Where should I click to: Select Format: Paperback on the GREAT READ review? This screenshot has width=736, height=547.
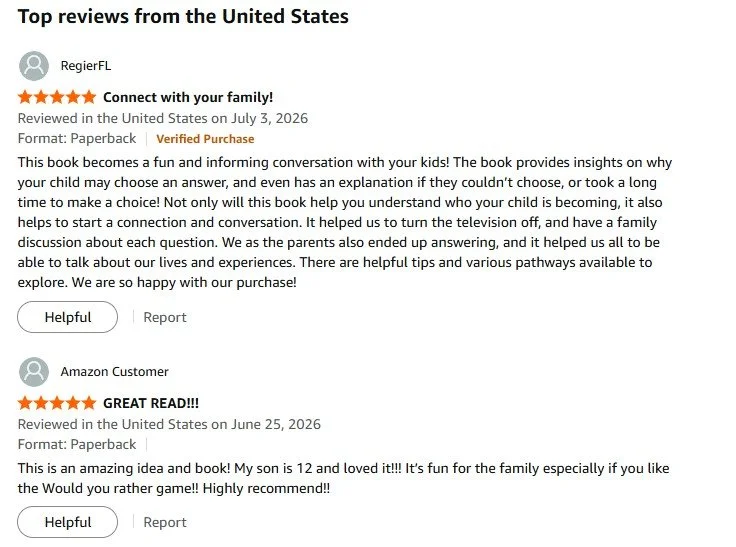point(77,445)
